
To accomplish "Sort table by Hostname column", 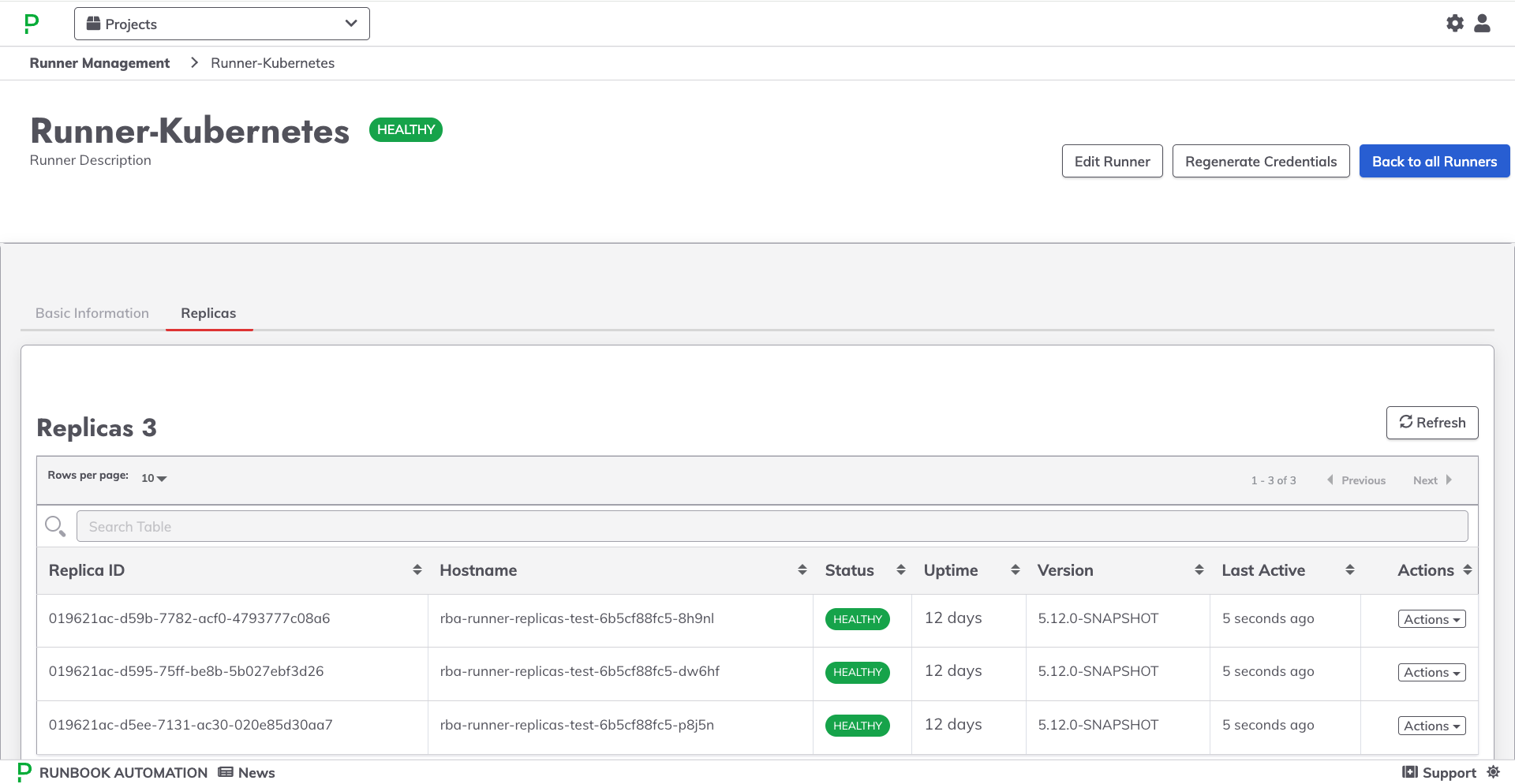I will (x=802, y=570).
